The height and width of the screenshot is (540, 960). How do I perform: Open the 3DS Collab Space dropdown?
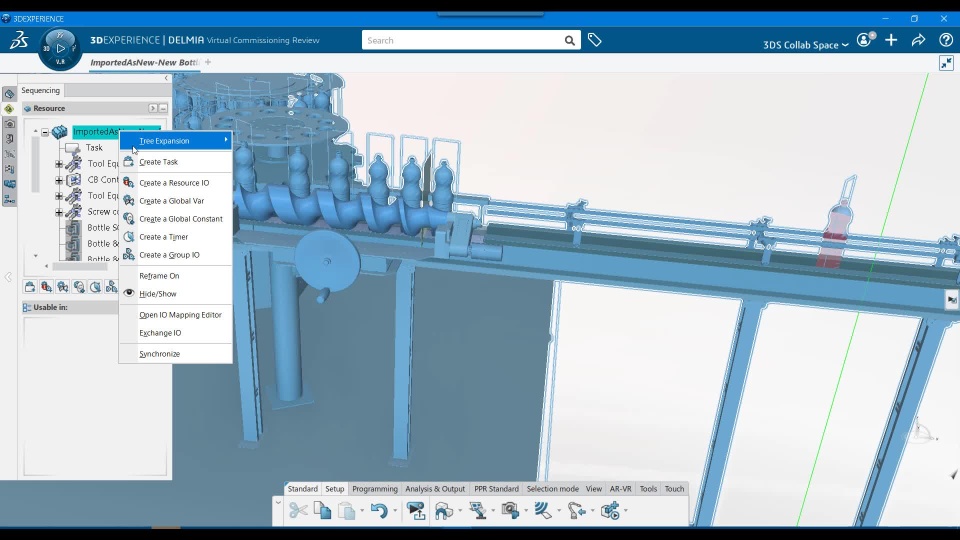805,45
